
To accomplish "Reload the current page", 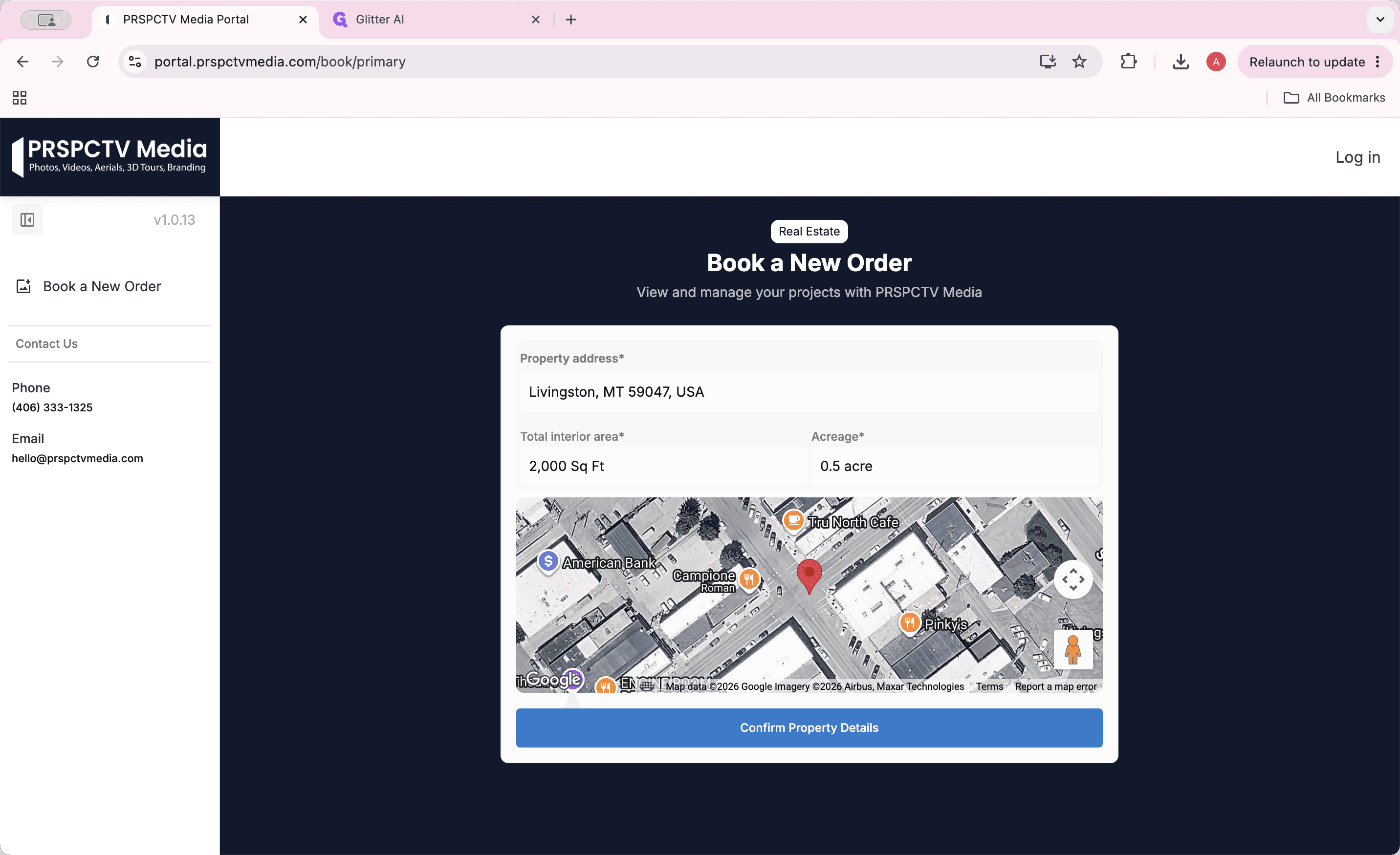I will point(92,61).
